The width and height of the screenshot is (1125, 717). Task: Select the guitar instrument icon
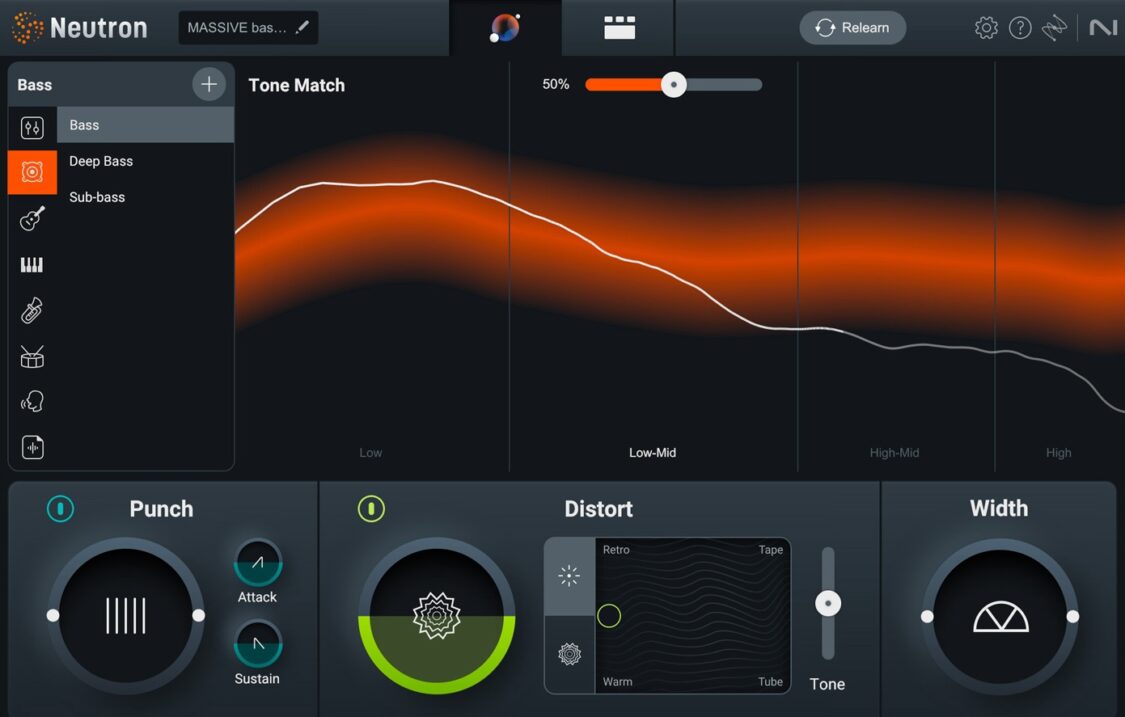pos(31,218)
